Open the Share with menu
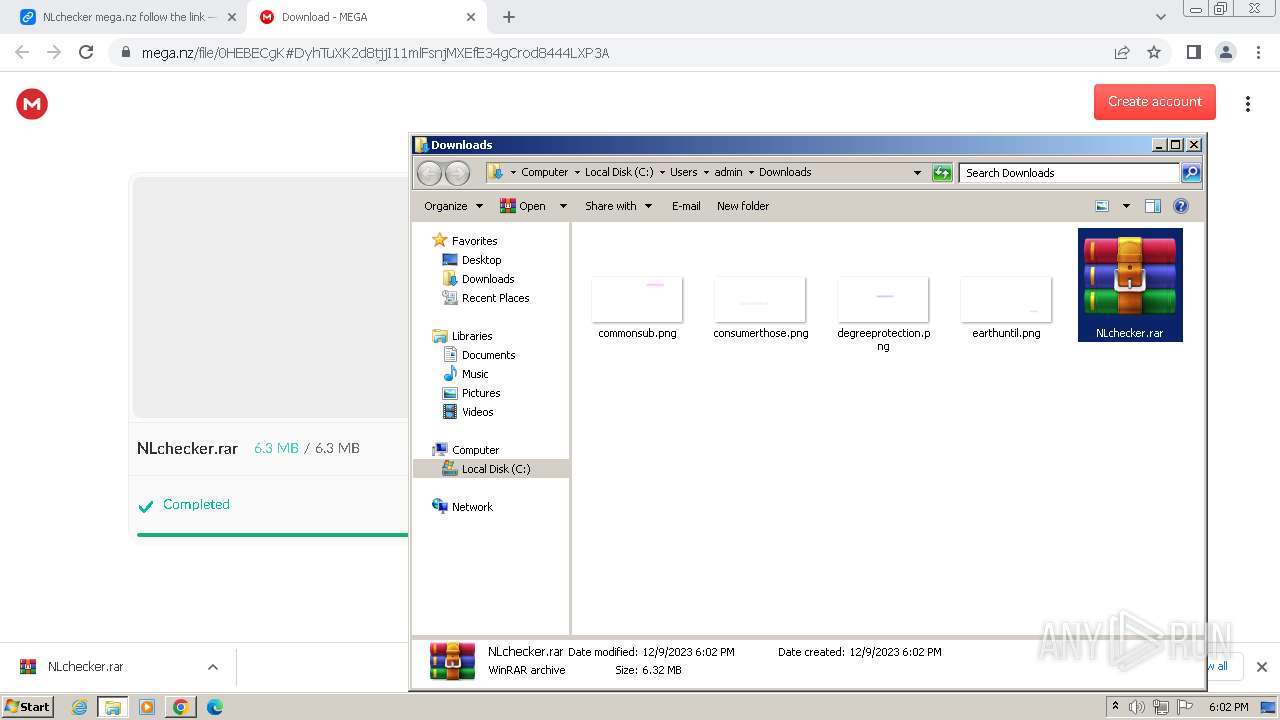This screenshot has width=1280, height=720. point(618,206)
